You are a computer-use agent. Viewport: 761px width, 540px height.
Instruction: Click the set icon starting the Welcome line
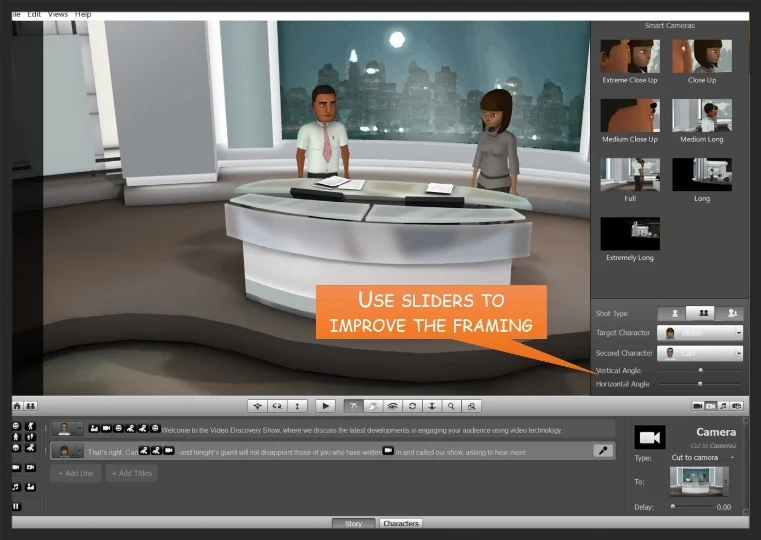click(x=94, y=428)
